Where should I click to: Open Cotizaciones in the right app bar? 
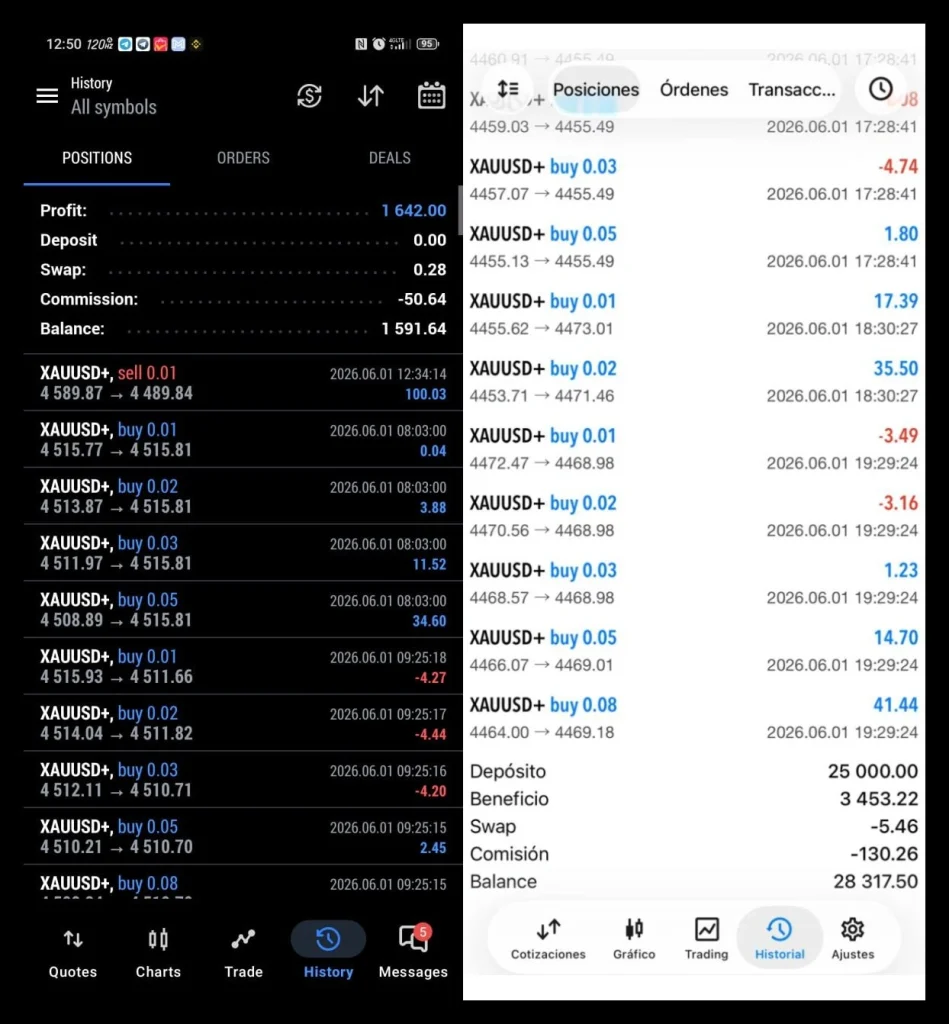(x=548, y=939)
